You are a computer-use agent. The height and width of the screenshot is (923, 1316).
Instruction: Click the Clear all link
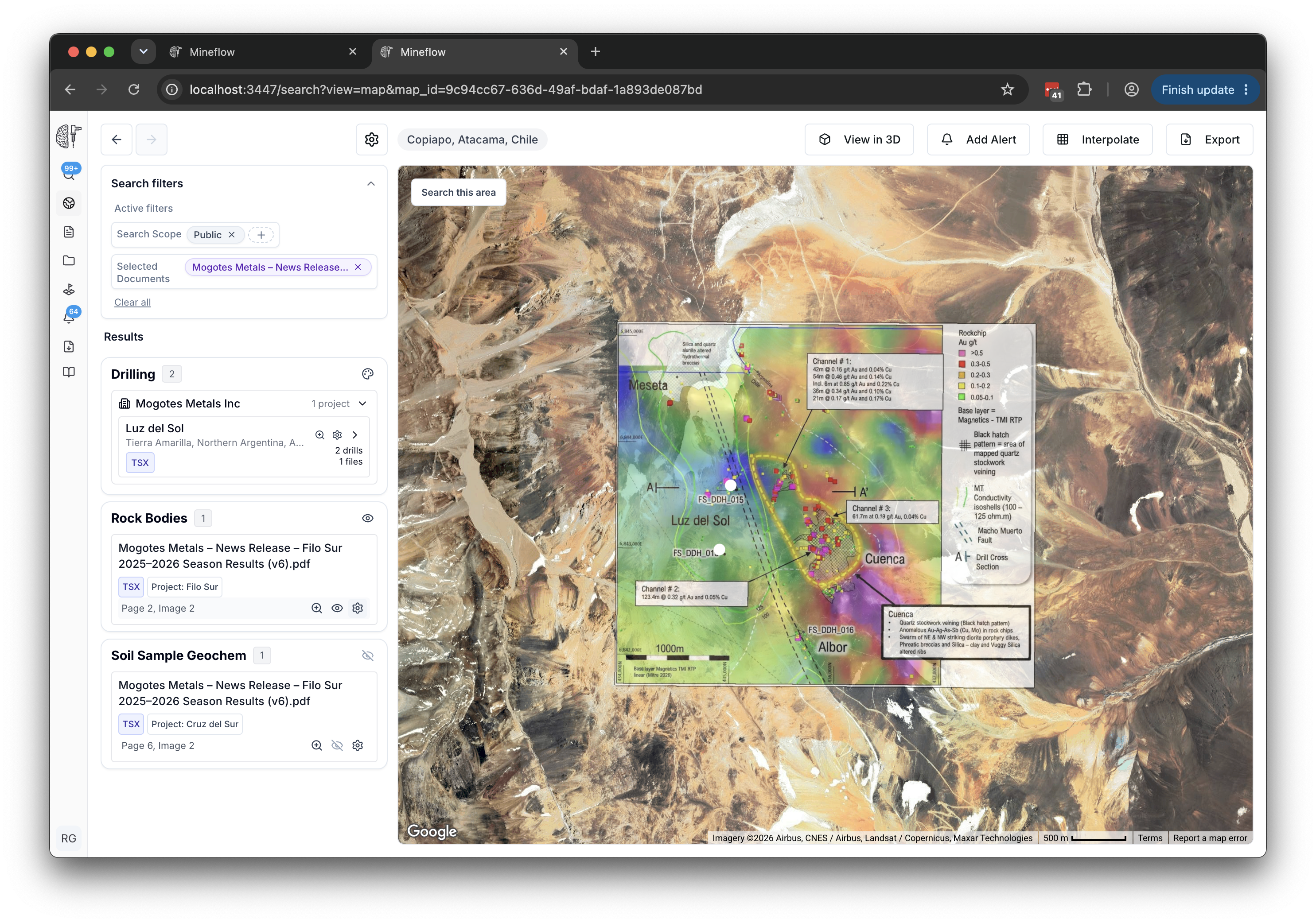132,302
